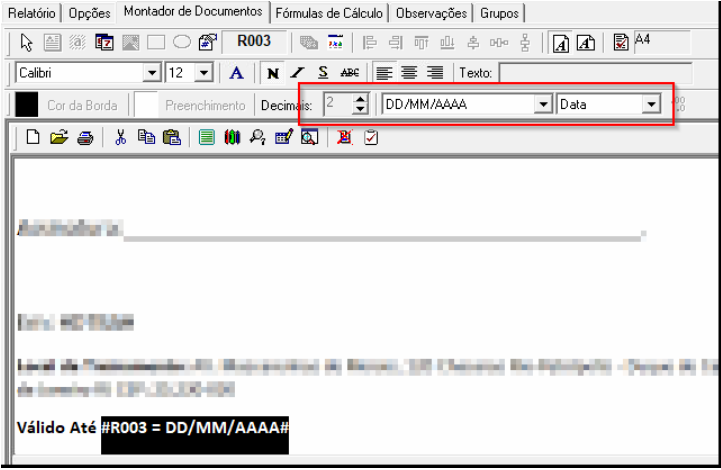Toggle bold N formatting
Viewport: 721px width, 470px height.
coord(272,73)
